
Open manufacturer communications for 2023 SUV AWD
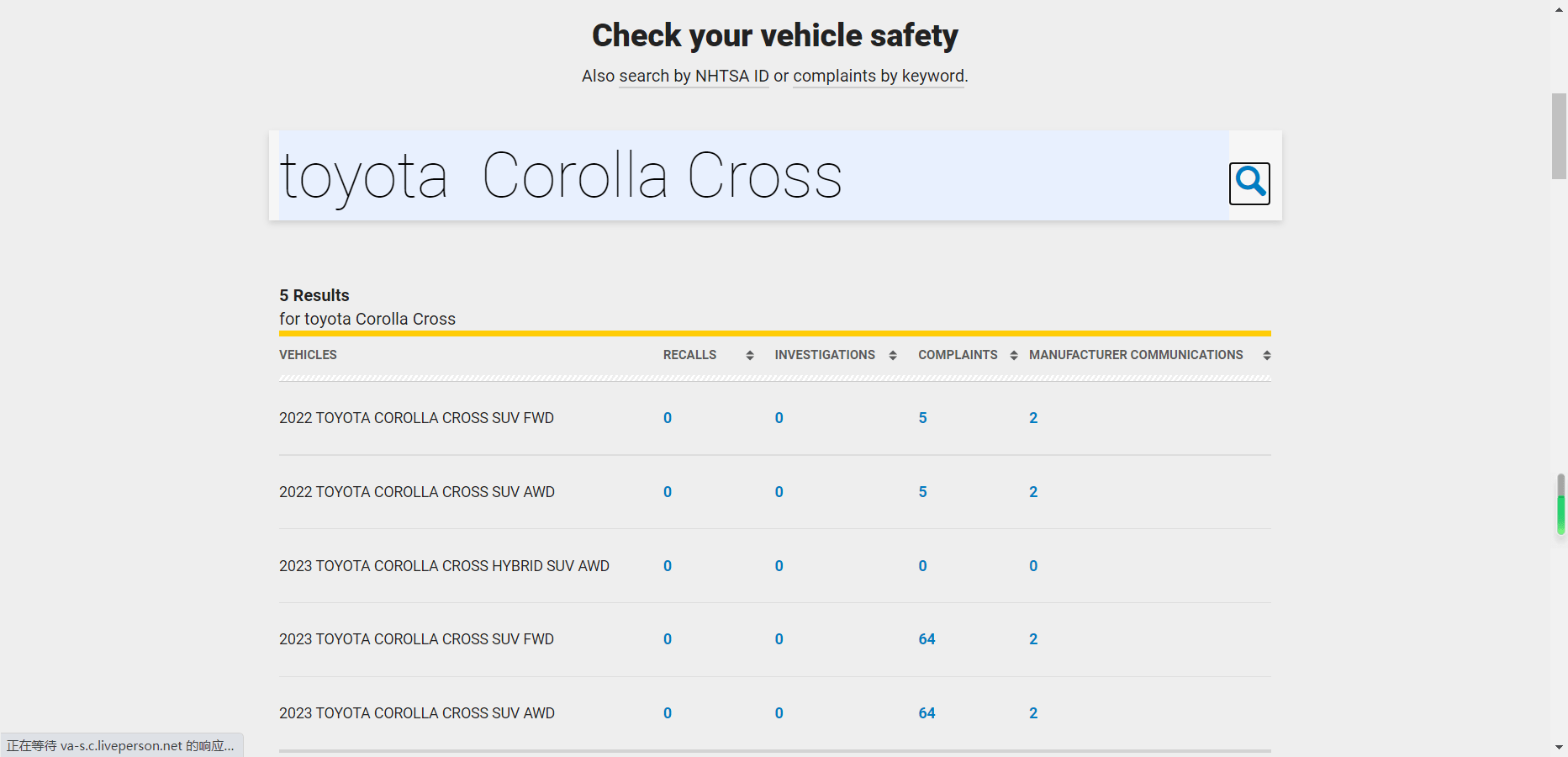pos(1033,713)
